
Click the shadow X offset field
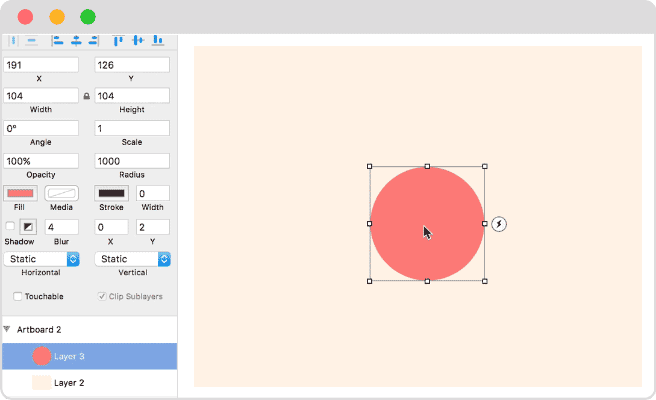[111, 227]
